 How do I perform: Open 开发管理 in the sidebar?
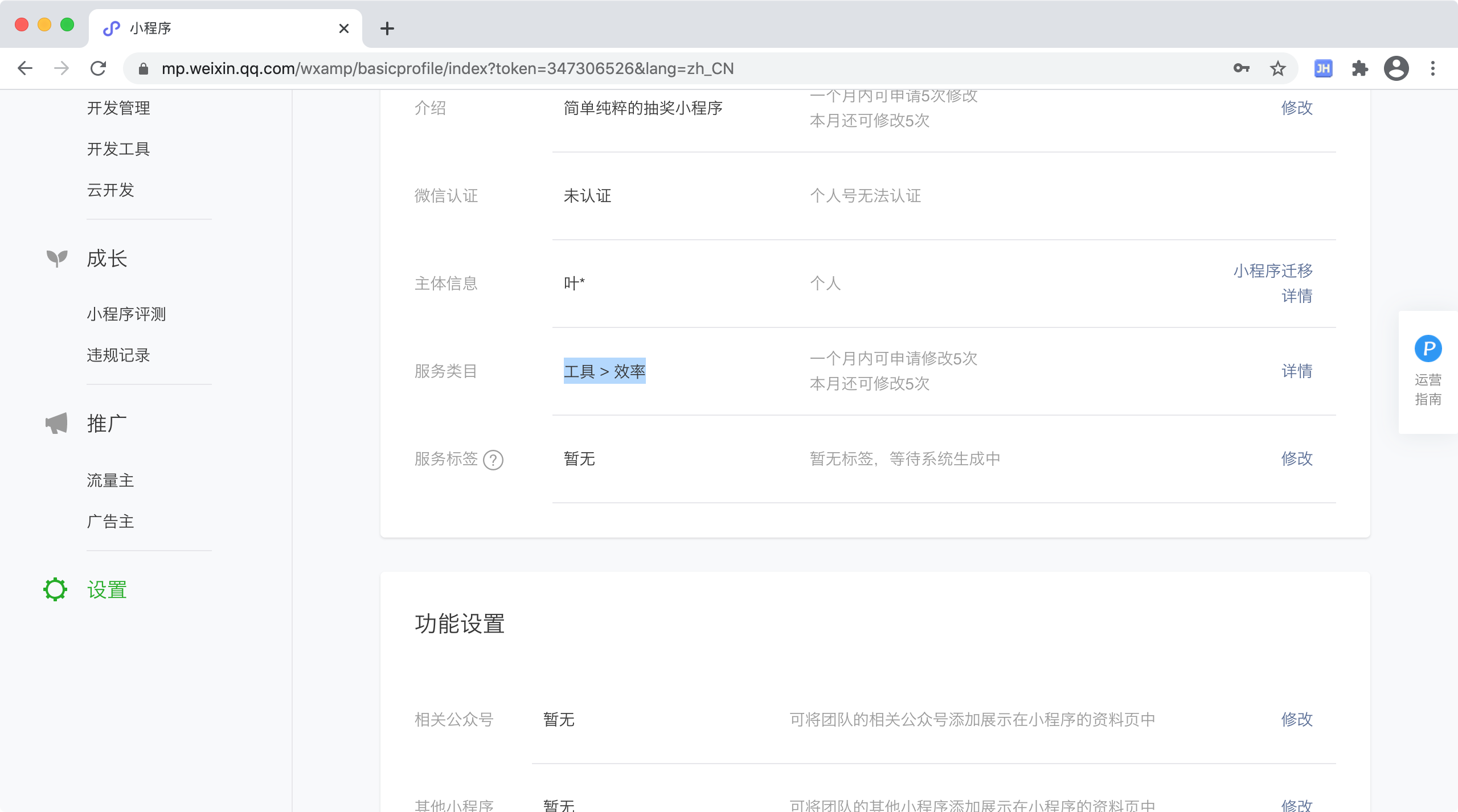pyautogui.click(x=118, y=108)
